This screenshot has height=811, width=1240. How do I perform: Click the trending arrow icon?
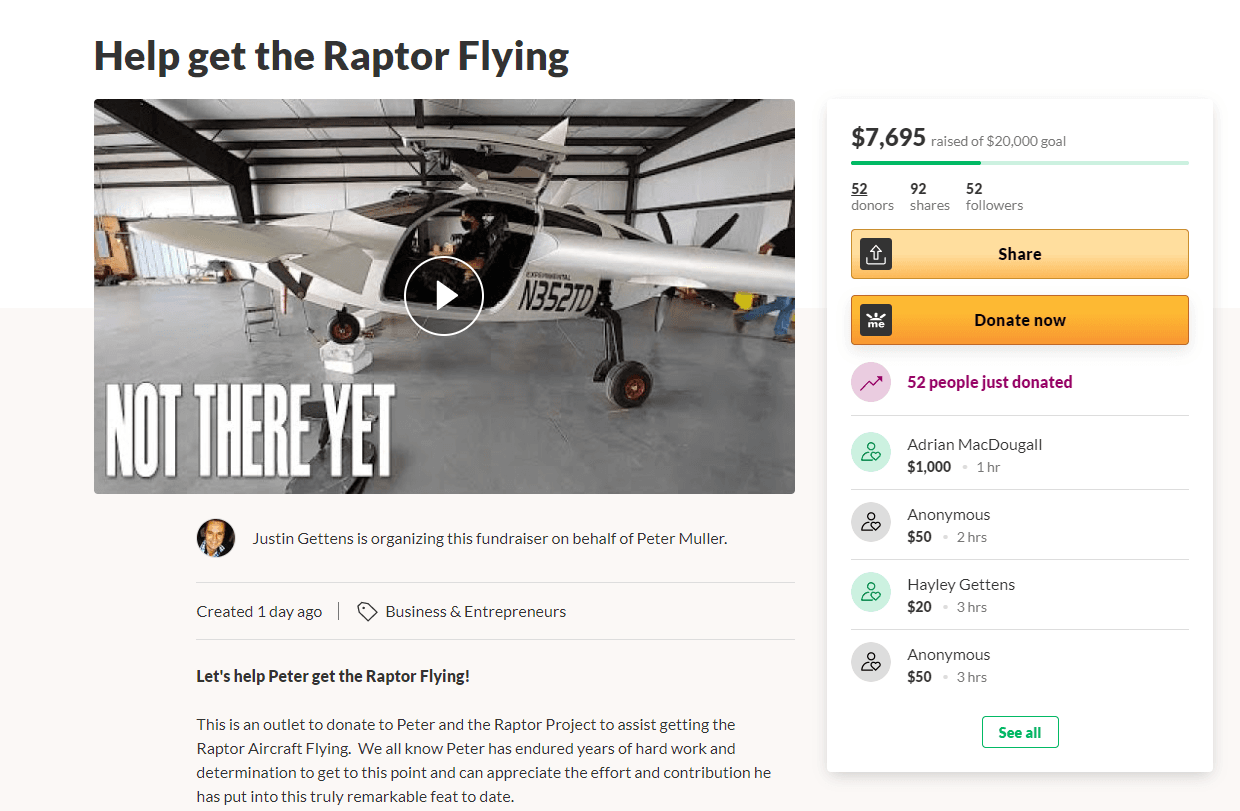click(x=871, y=382)
